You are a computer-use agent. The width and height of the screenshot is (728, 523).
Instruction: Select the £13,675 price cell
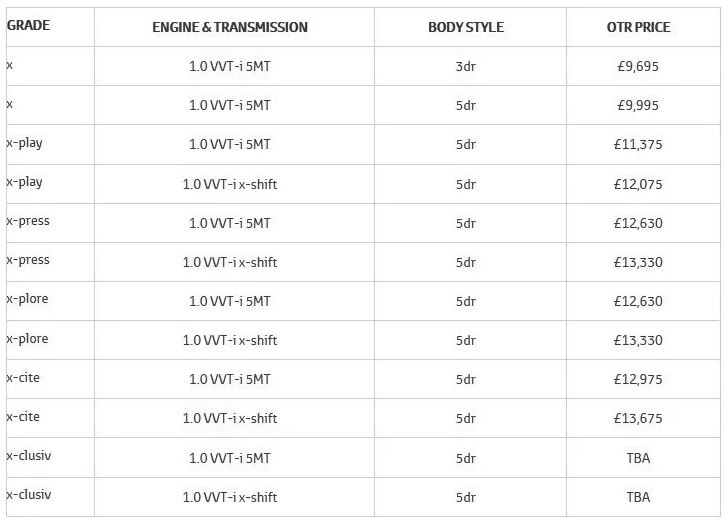pyautogui.click(x=638, y=418)
